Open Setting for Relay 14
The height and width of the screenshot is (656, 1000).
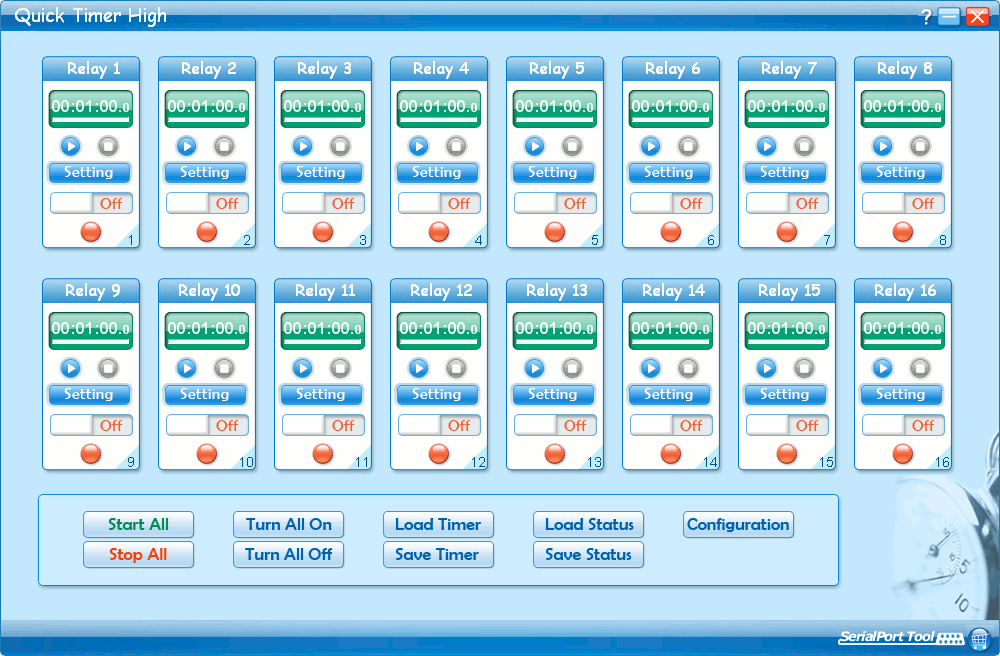pyautogui.click(x=669, y=395)
